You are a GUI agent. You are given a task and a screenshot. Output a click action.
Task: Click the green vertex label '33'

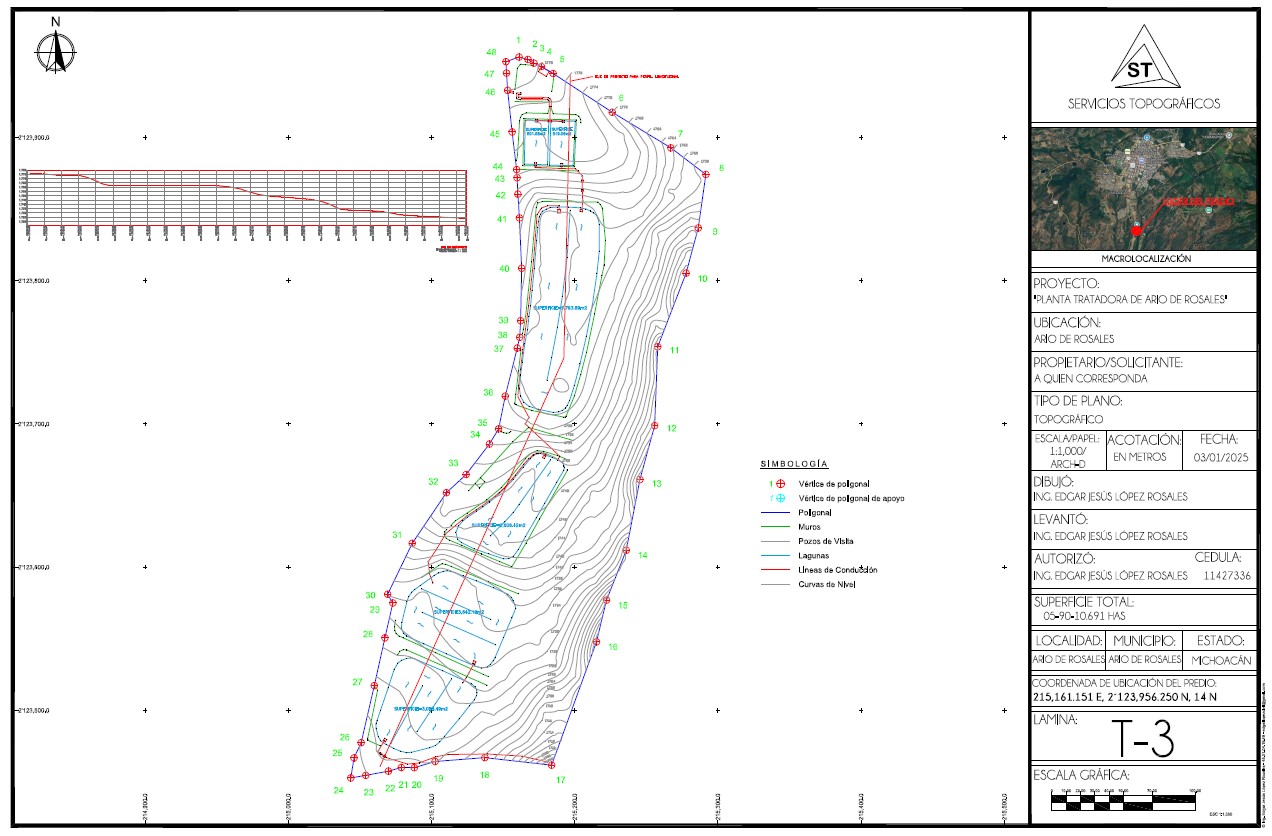[x=453, y=464]
